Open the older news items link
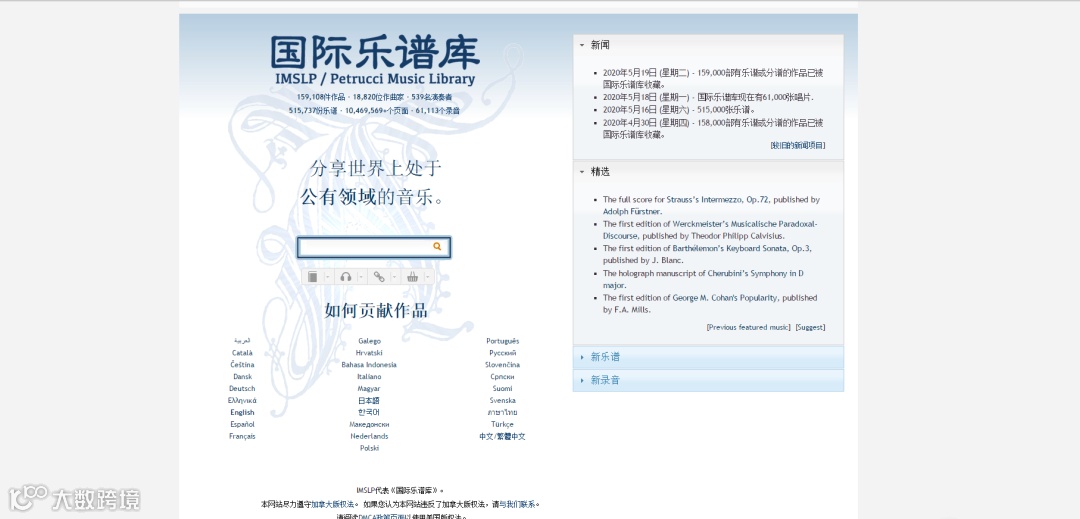This screenshot has width=1080, height=519. click(798, 146)
